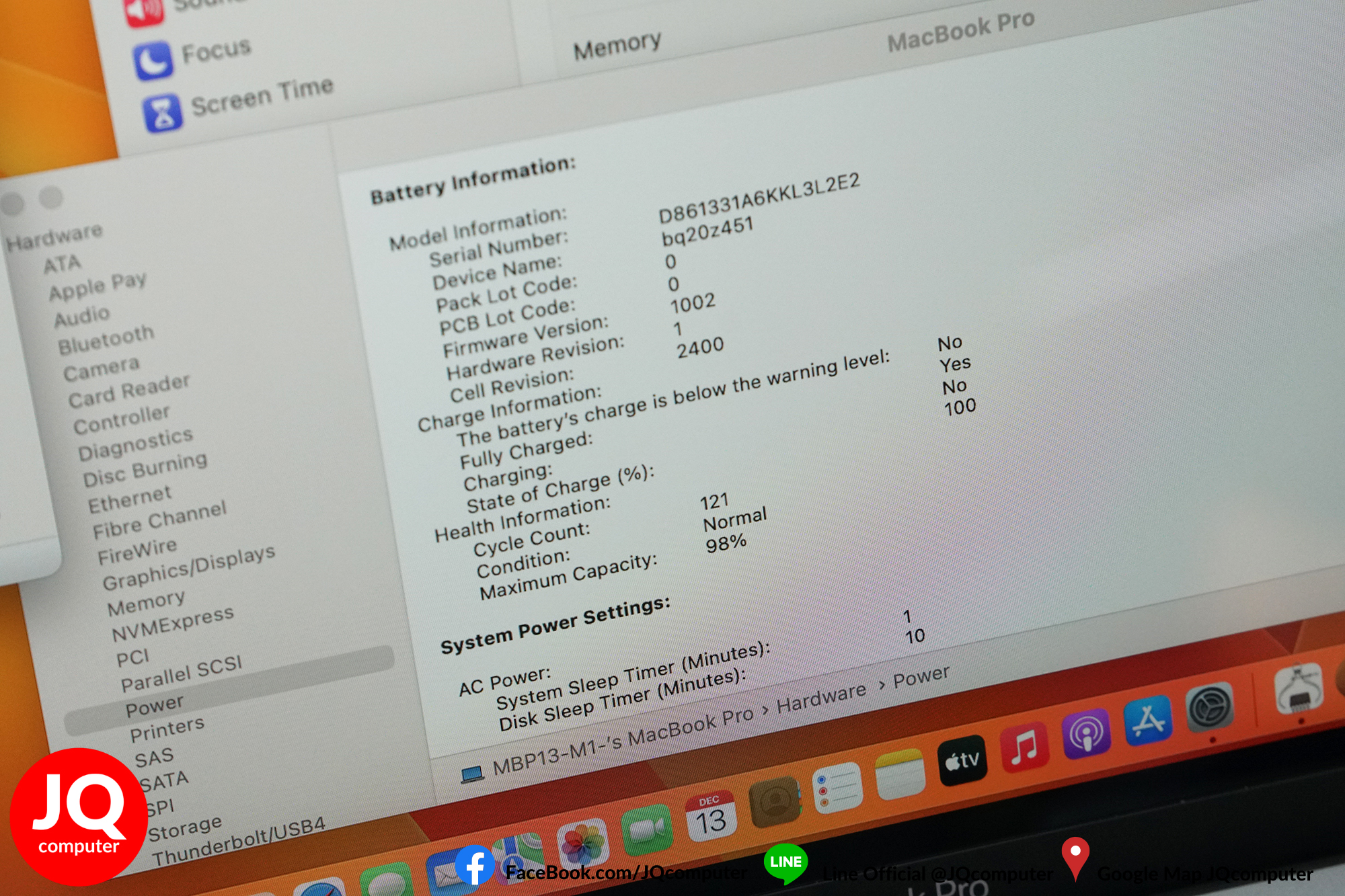Select Parallel SCSI in the Hardware list
The width and height of the screenshot is (1345, 896).
pos(182,674)
